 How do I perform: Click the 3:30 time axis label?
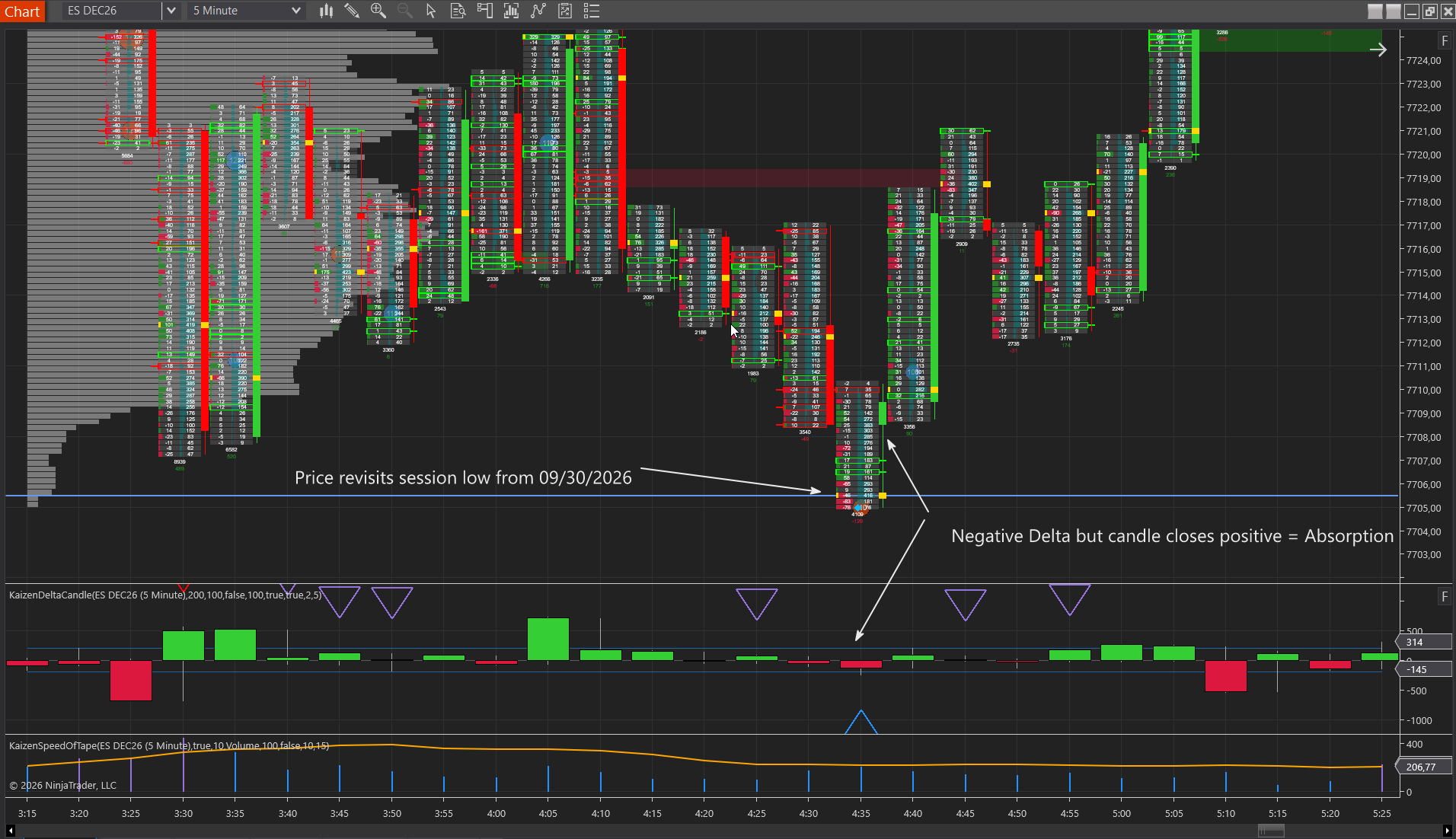(x=183, y=813)
